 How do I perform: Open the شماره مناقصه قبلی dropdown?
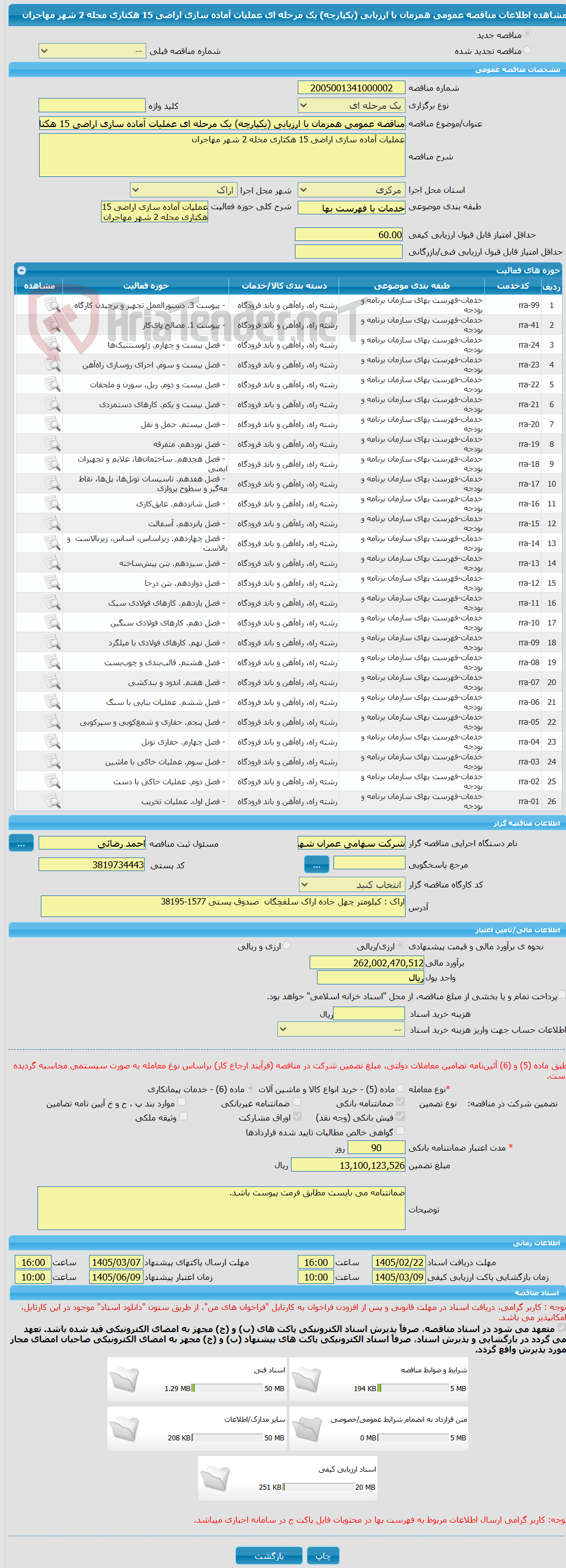pos(92,51)
